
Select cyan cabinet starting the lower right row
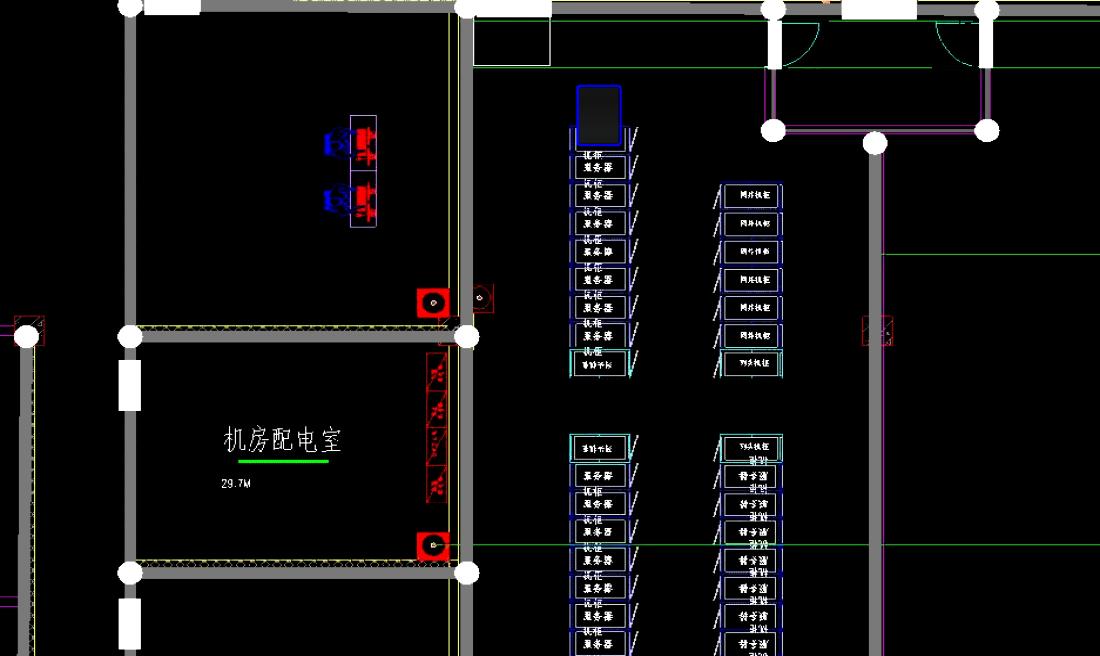pos(751,448)
